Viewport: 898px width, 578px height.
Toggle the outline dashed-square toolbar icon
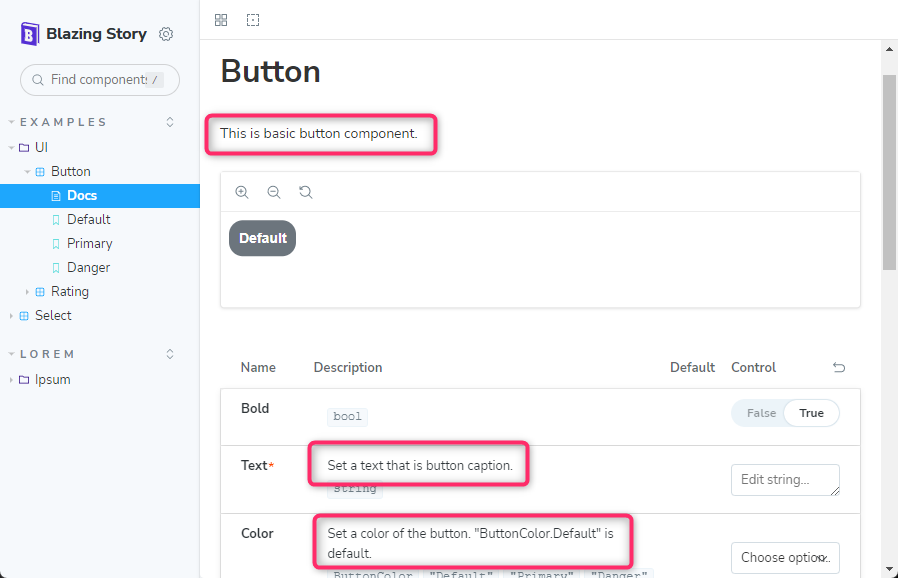253,20
